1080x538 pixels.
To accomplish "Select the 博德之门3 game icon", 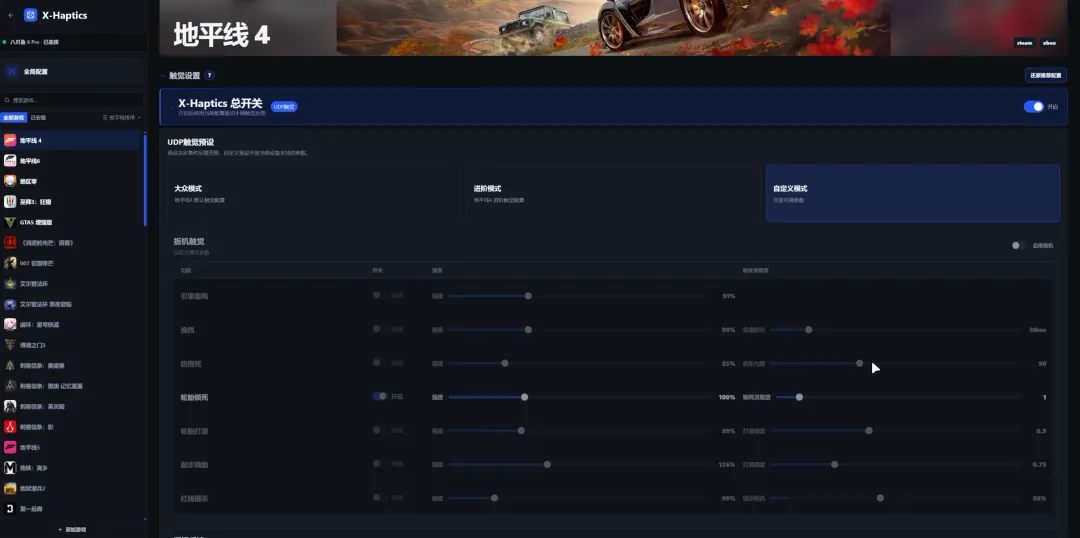I will click(10, 345).
